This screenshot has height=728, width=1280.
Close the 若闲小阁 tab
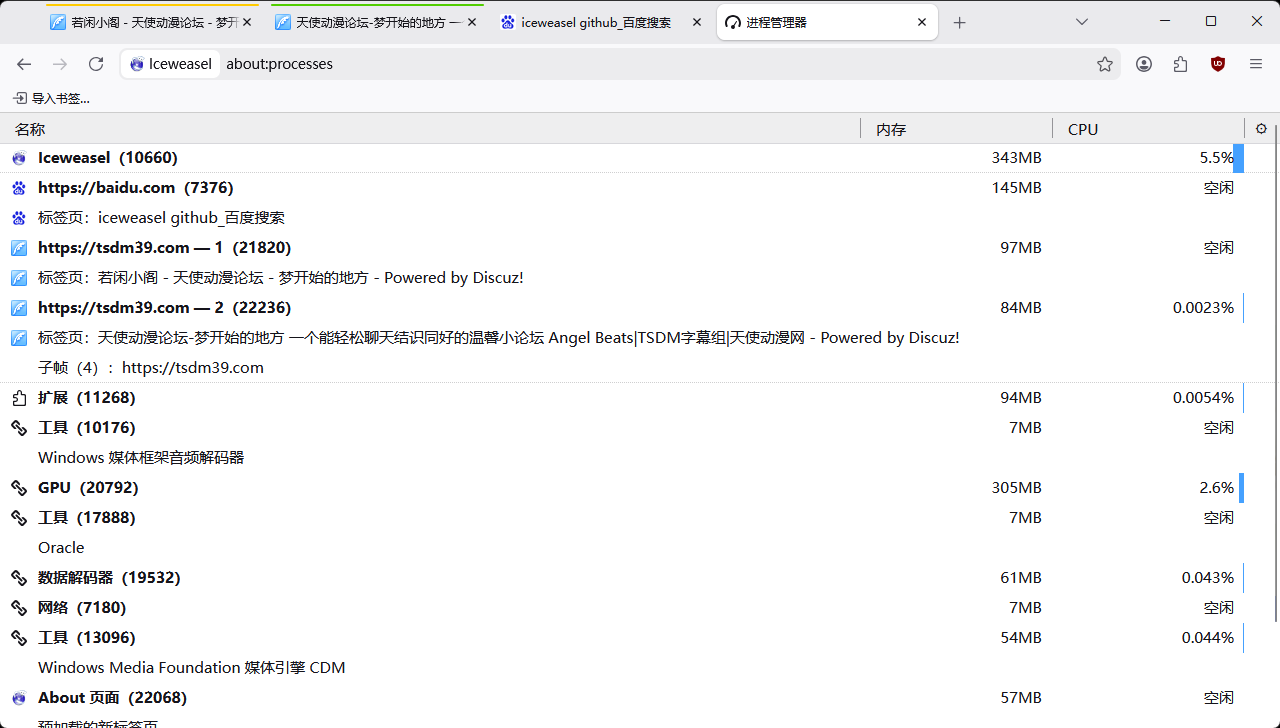point(247,22)
